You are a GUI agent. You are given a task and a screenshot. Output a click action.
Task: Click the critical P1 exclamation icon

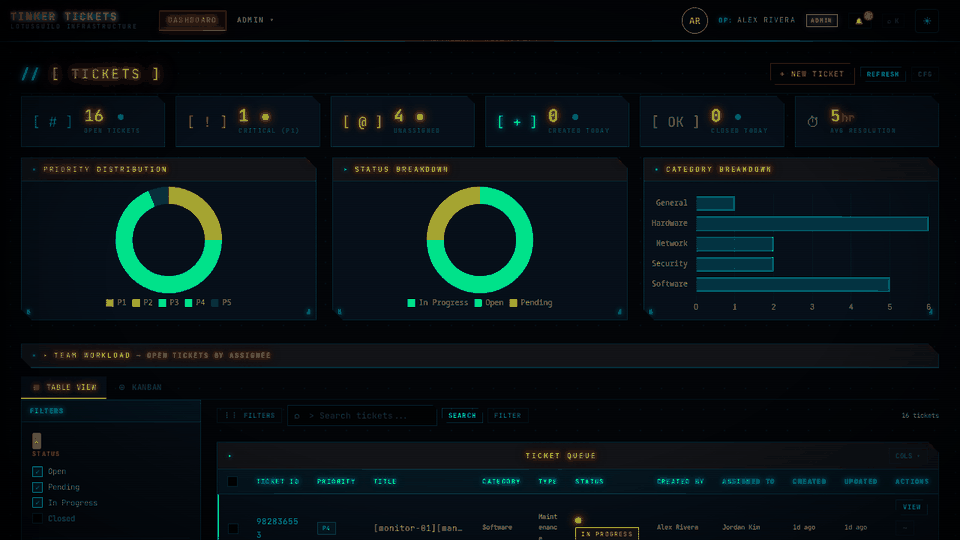[x=207, y=122]
